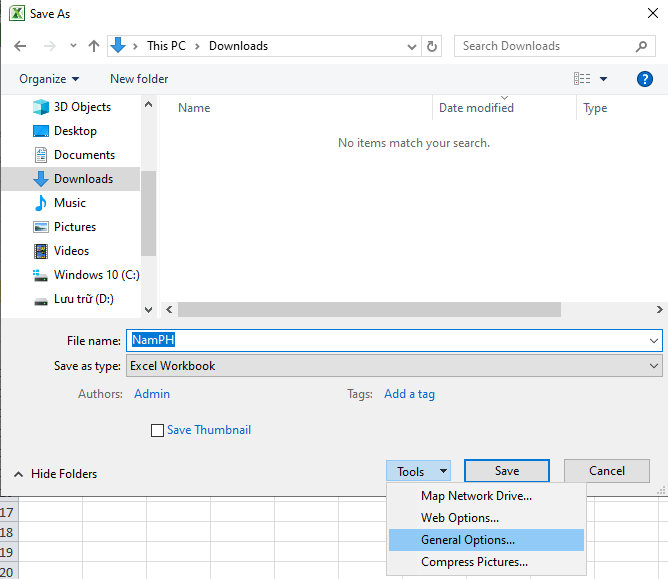Select 3D Objects in the navigation pane
Image resolution: width=668 pixels, height=579 pixels.
pos(72,107)
